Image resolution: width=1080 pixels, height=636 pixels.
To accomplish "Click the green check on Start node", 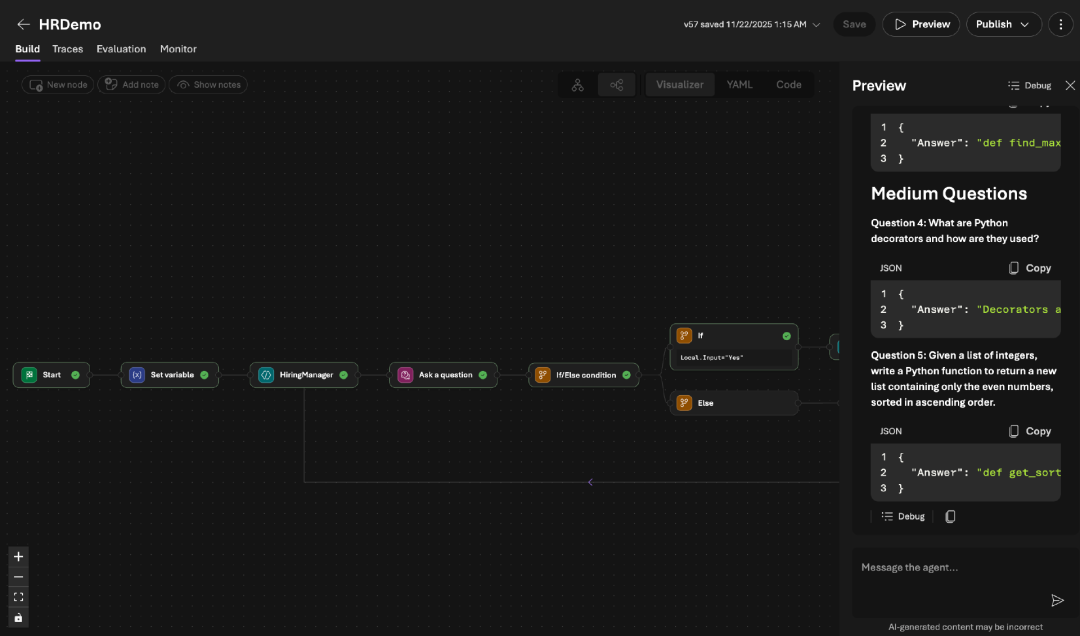I will point(76,375).
